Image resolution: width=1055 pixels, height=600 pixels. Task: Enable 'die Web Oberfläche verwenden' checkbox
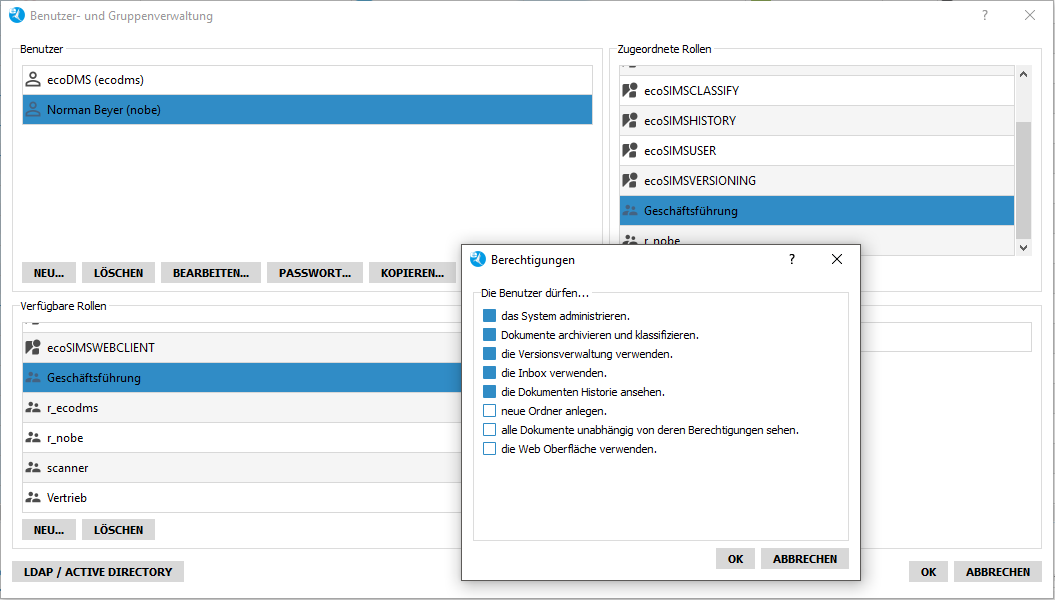point(490,449)
